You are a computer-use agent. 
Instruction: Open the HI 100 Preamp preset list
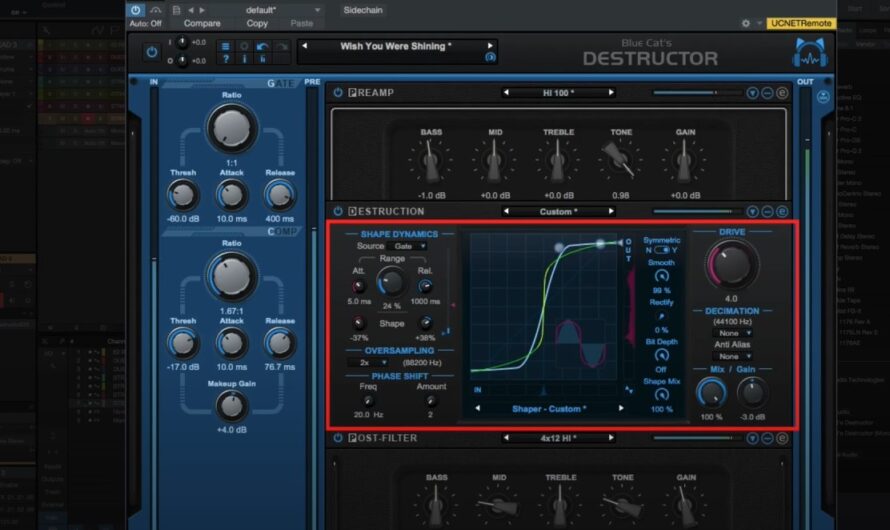click(x=559, y=92)
